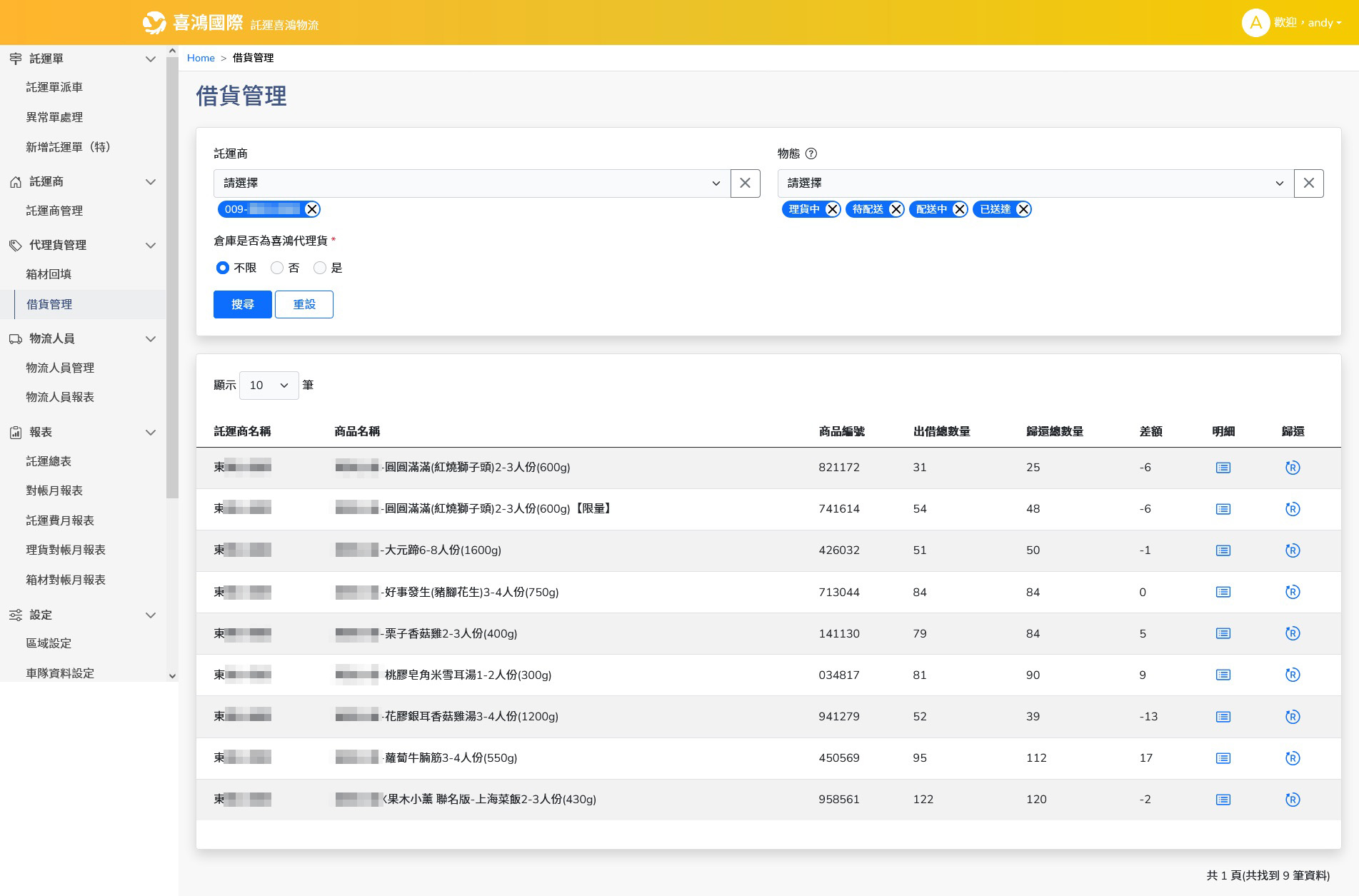Viewport: 1359px width, 896px height.
Task: Select the 否 radio option
Action: [x=277, y=268]
